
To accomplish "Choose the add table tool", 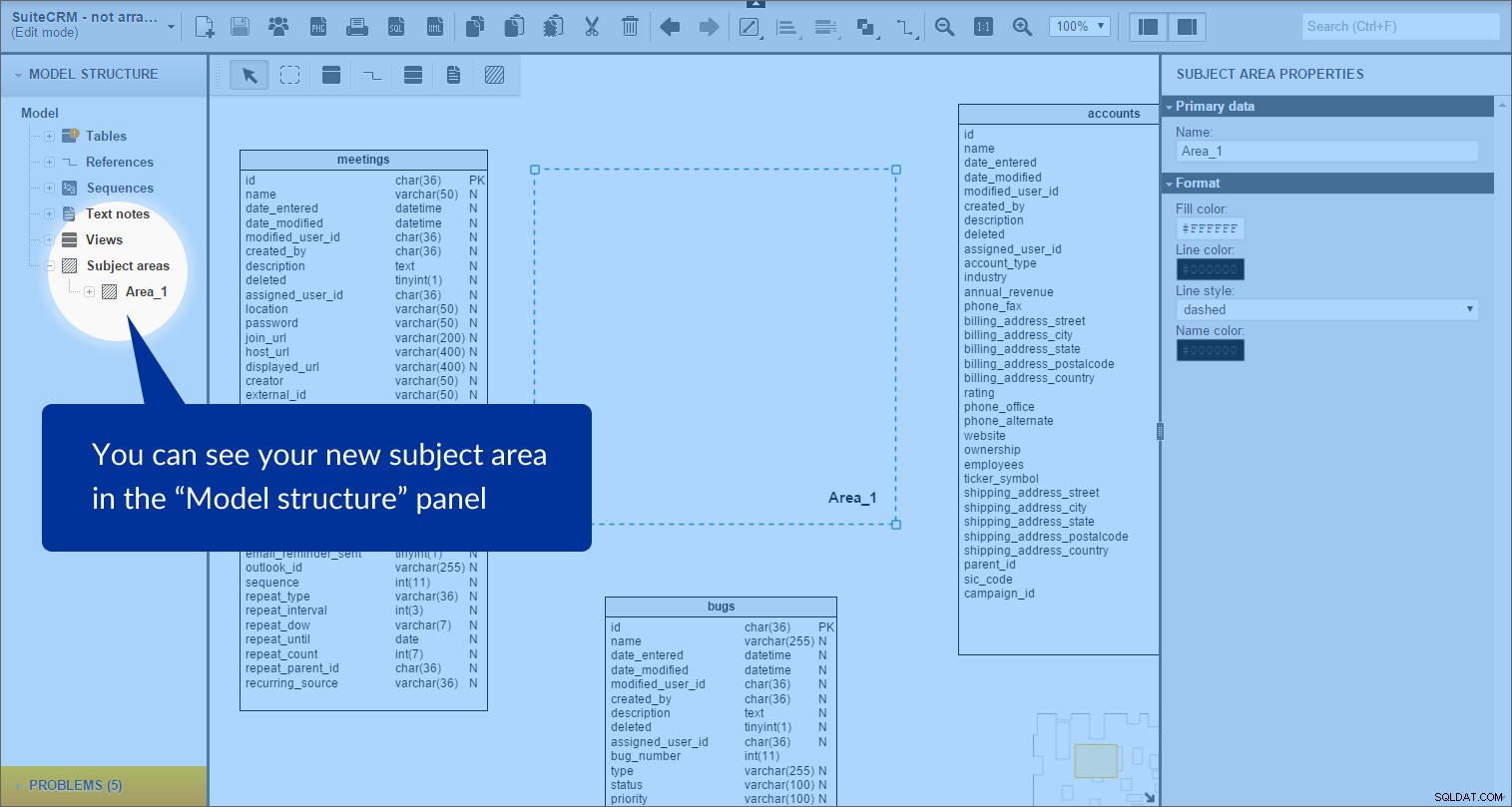I will tap(331, 75).
